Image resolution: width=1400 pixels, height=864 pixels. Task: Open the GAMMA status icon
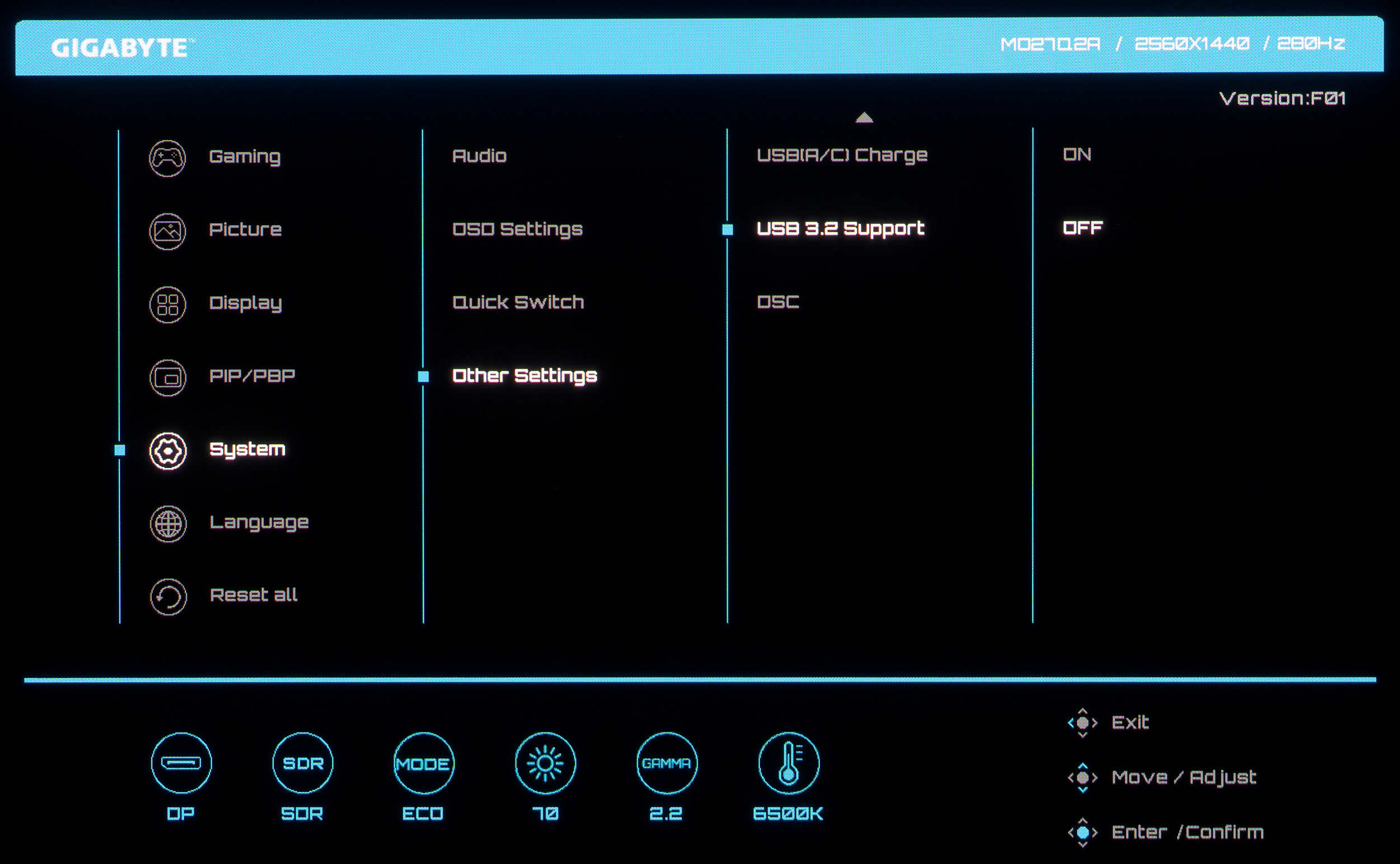(x=666, y=763)
